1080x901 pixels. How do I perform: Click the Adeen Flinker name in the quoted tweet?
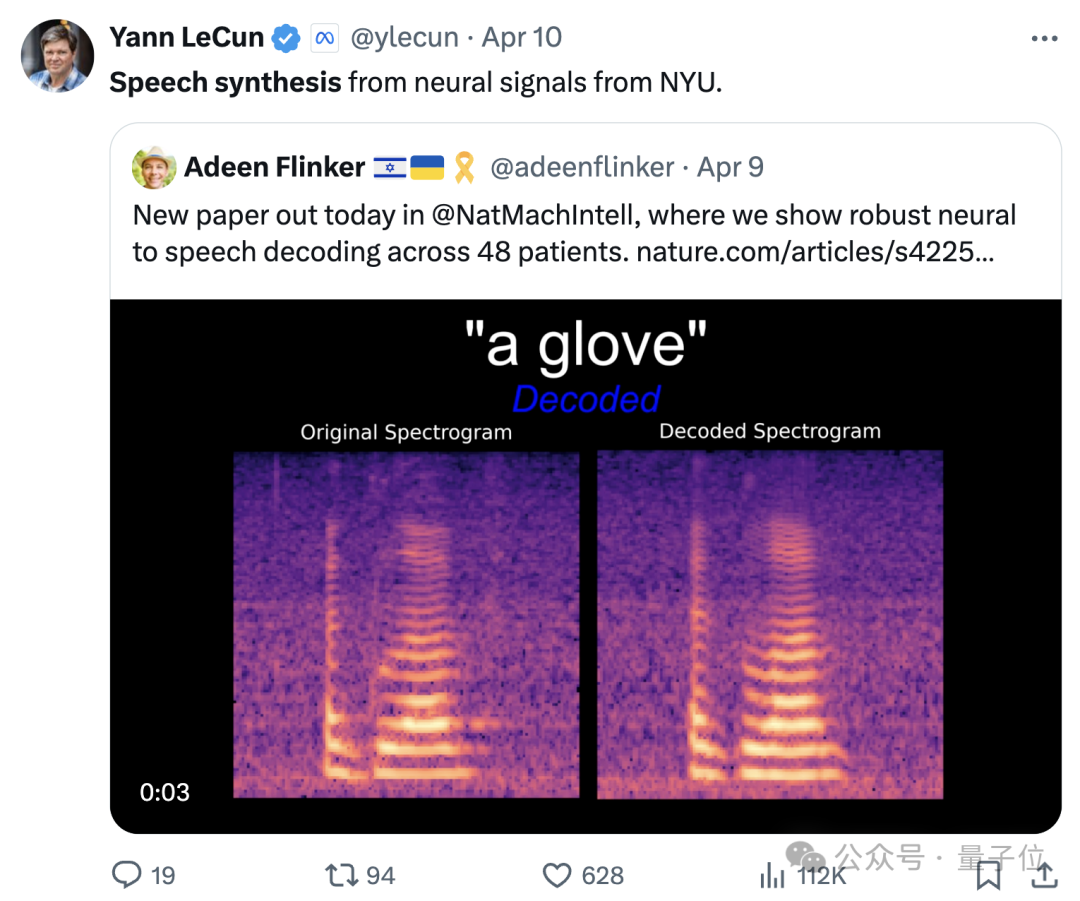coord(274,167)
